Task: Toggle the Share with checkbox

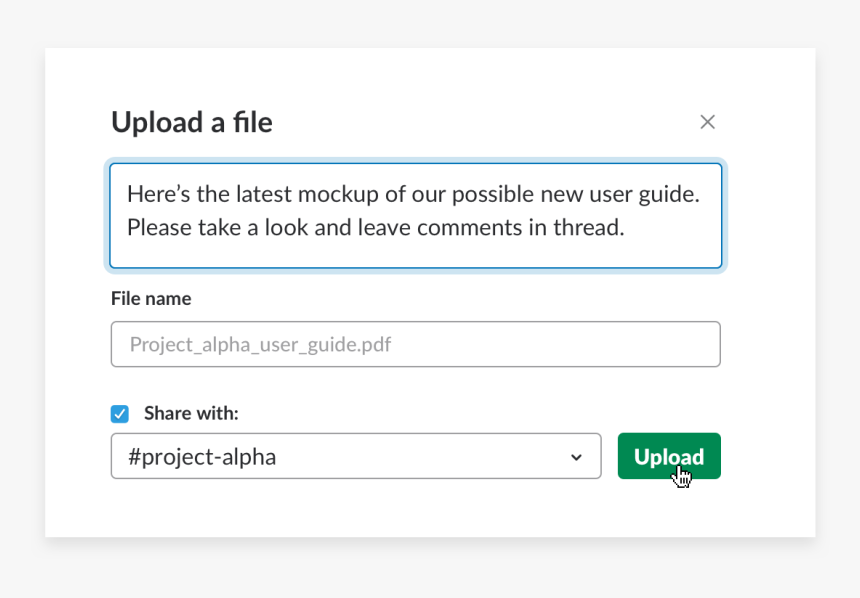Action: click(120, 414)
